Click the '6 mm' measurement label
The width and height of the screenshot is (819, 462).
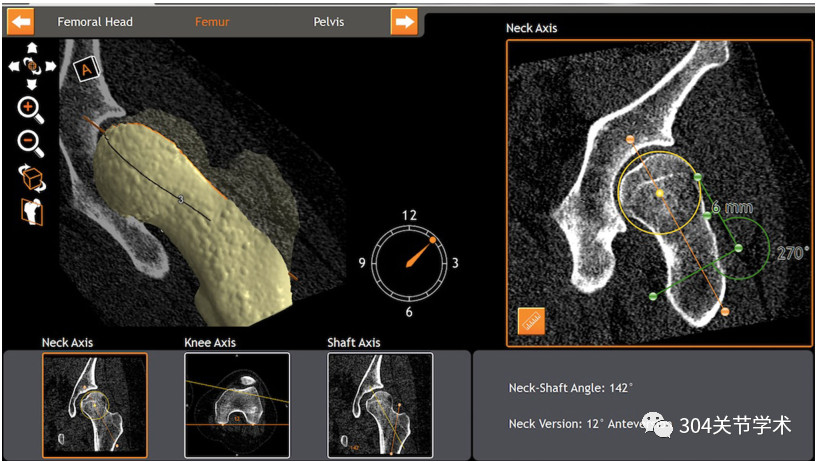pos(733,208)
